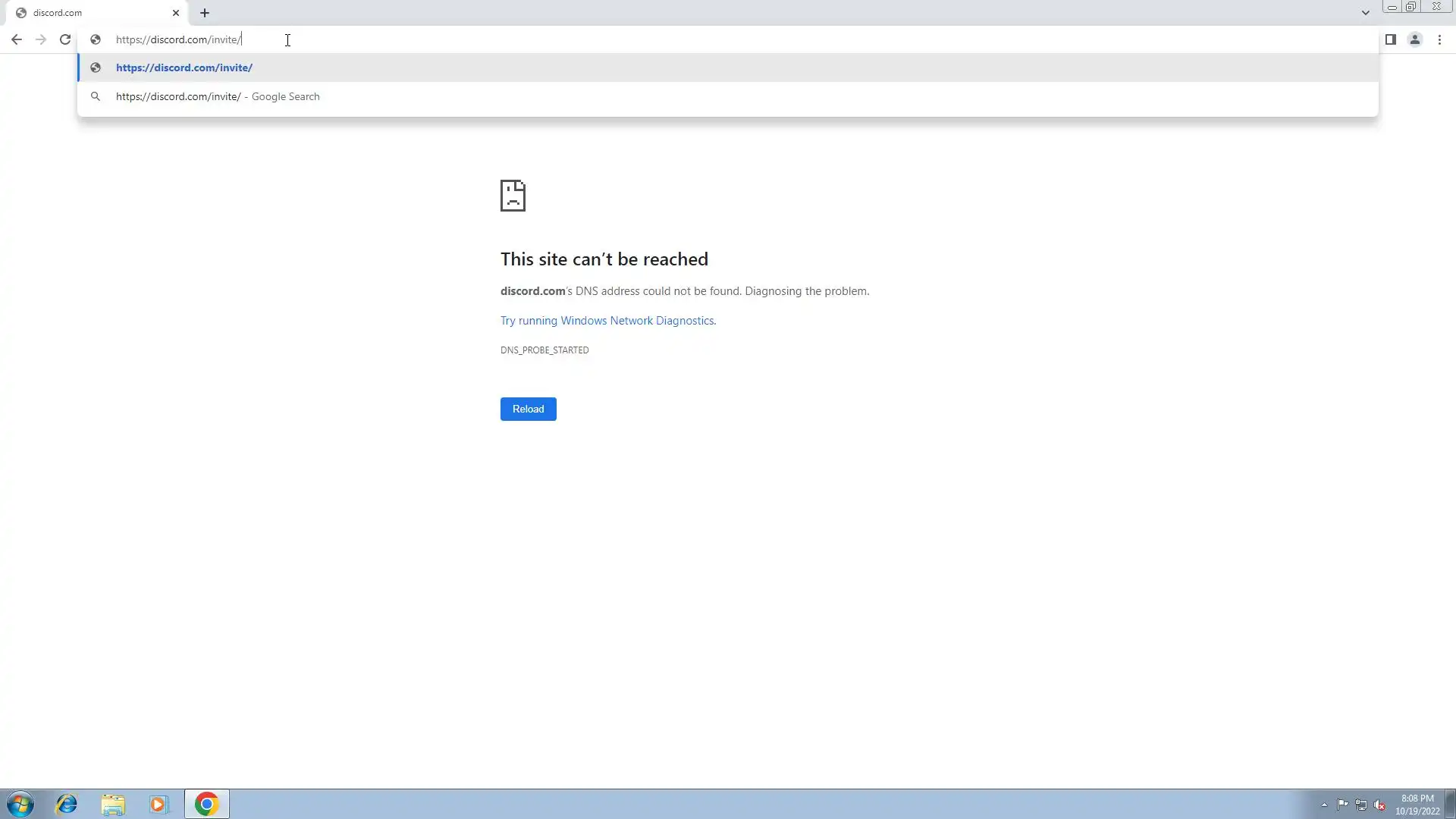The image size is (1456, 819).
Task: Open a new tab with plus
Action: pos(205,13)
